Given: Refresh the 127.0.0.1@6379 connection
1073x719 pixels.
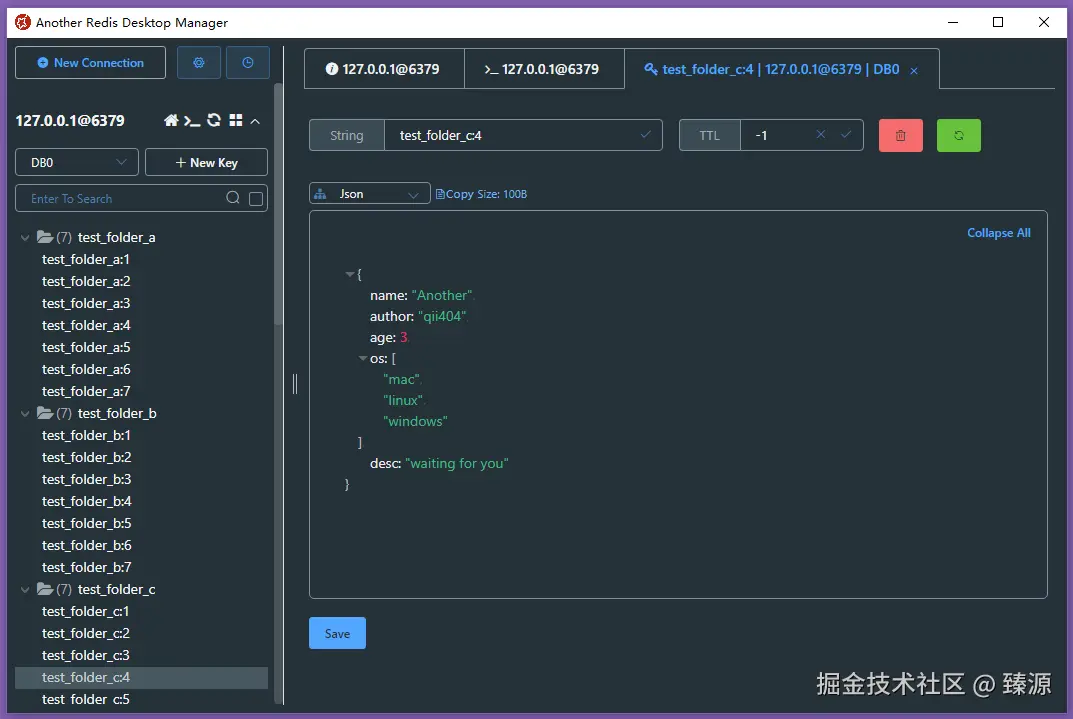Looking at the screenshot, I should [x=214, y=120].
